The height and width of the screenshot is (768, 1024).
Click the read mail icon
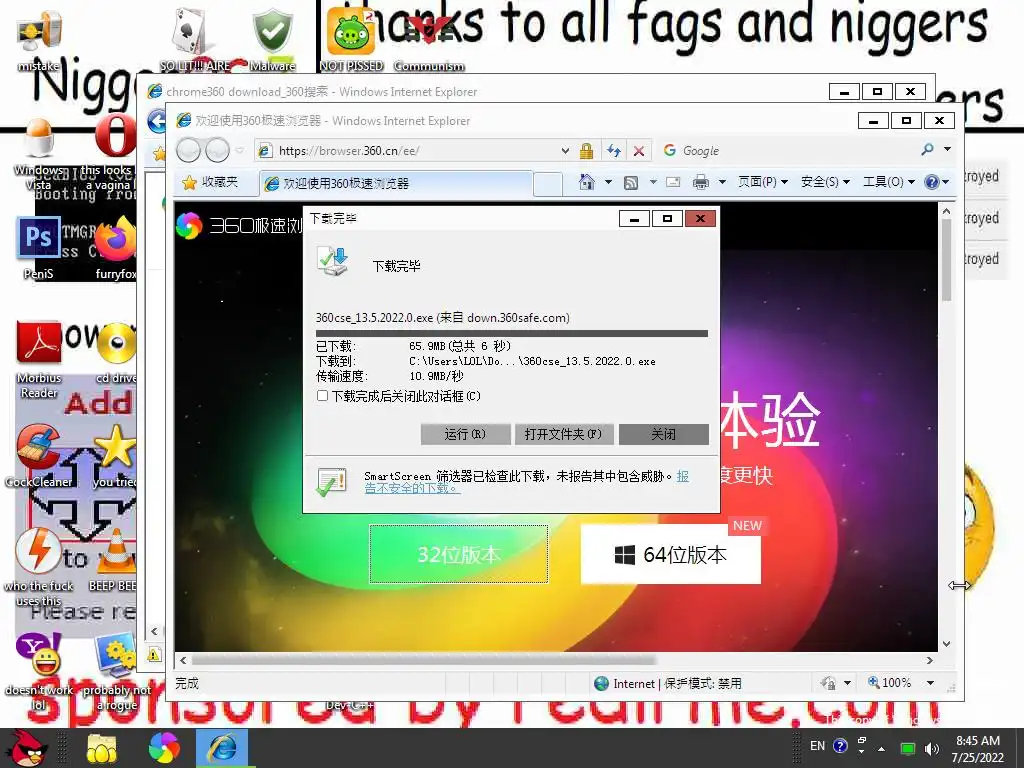click(673, 182)
